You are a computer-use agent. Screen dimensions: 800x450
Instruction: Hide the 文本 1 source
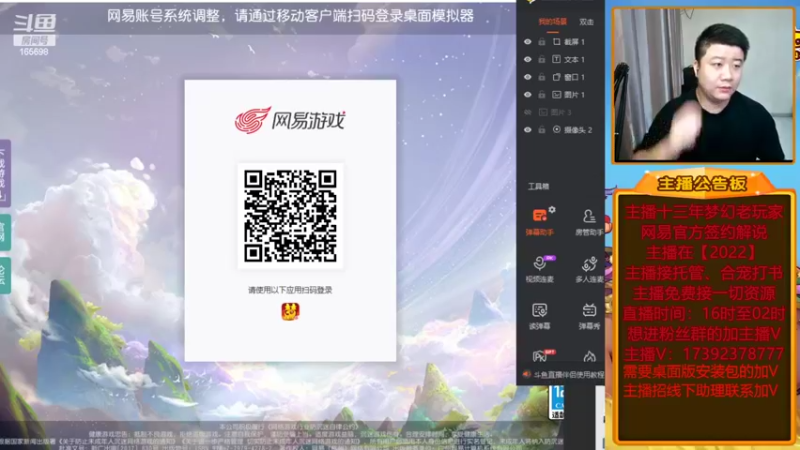coord(528,59)
